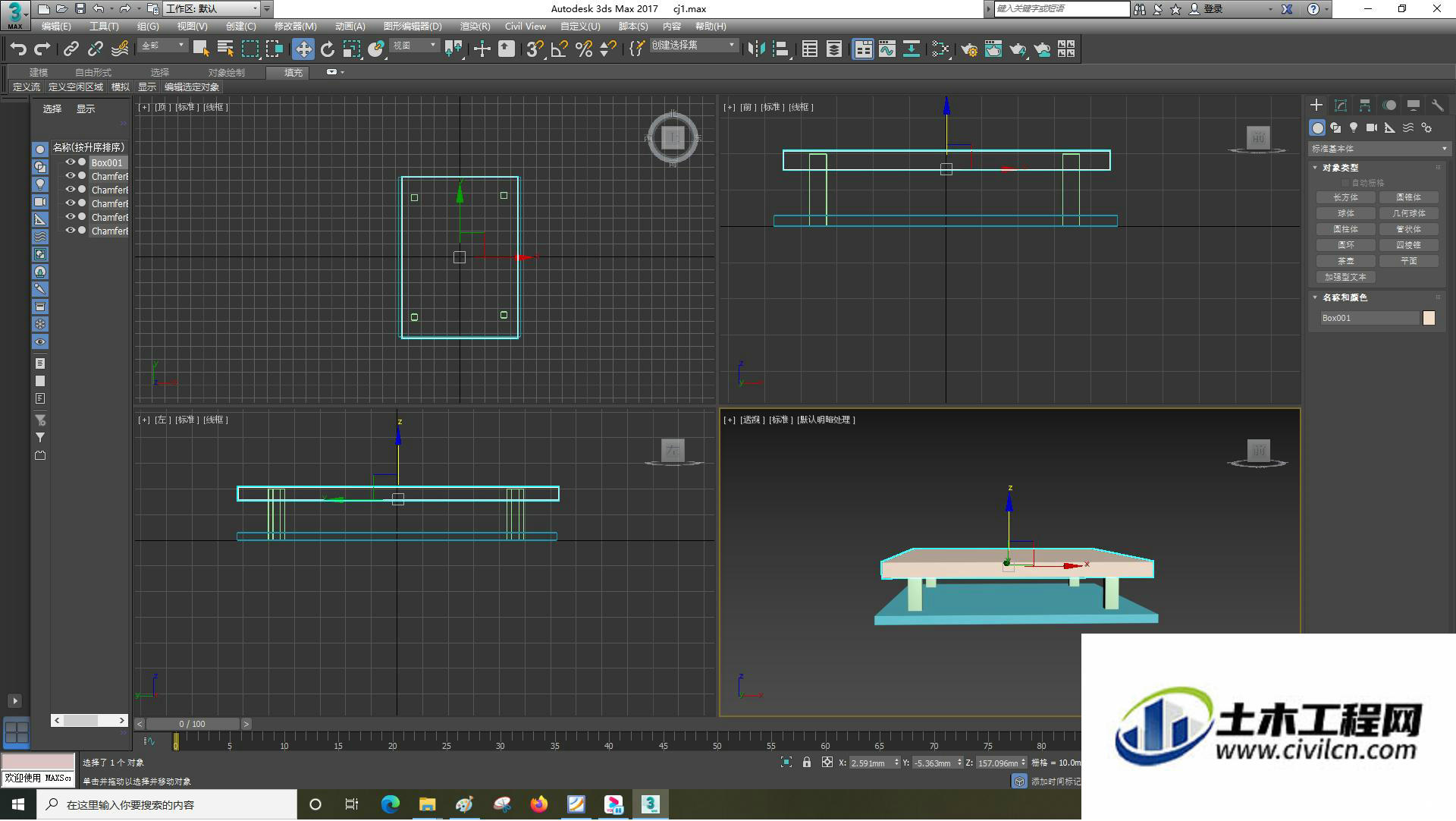Click the 加强型文本 button
Viewport: 1456px width, 821px height.
[x=1345, y=277]
